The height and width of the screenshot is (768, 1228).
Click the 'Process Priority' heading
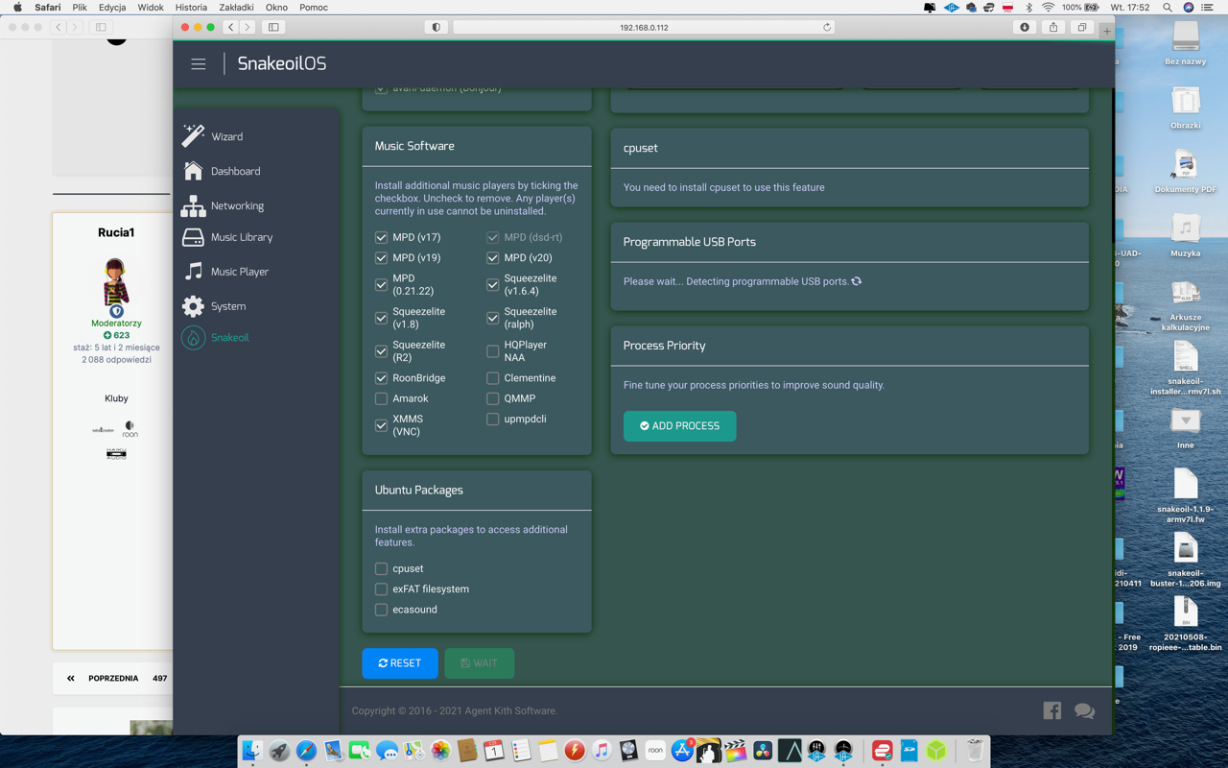pyautogui.click(x=664, y=346)
